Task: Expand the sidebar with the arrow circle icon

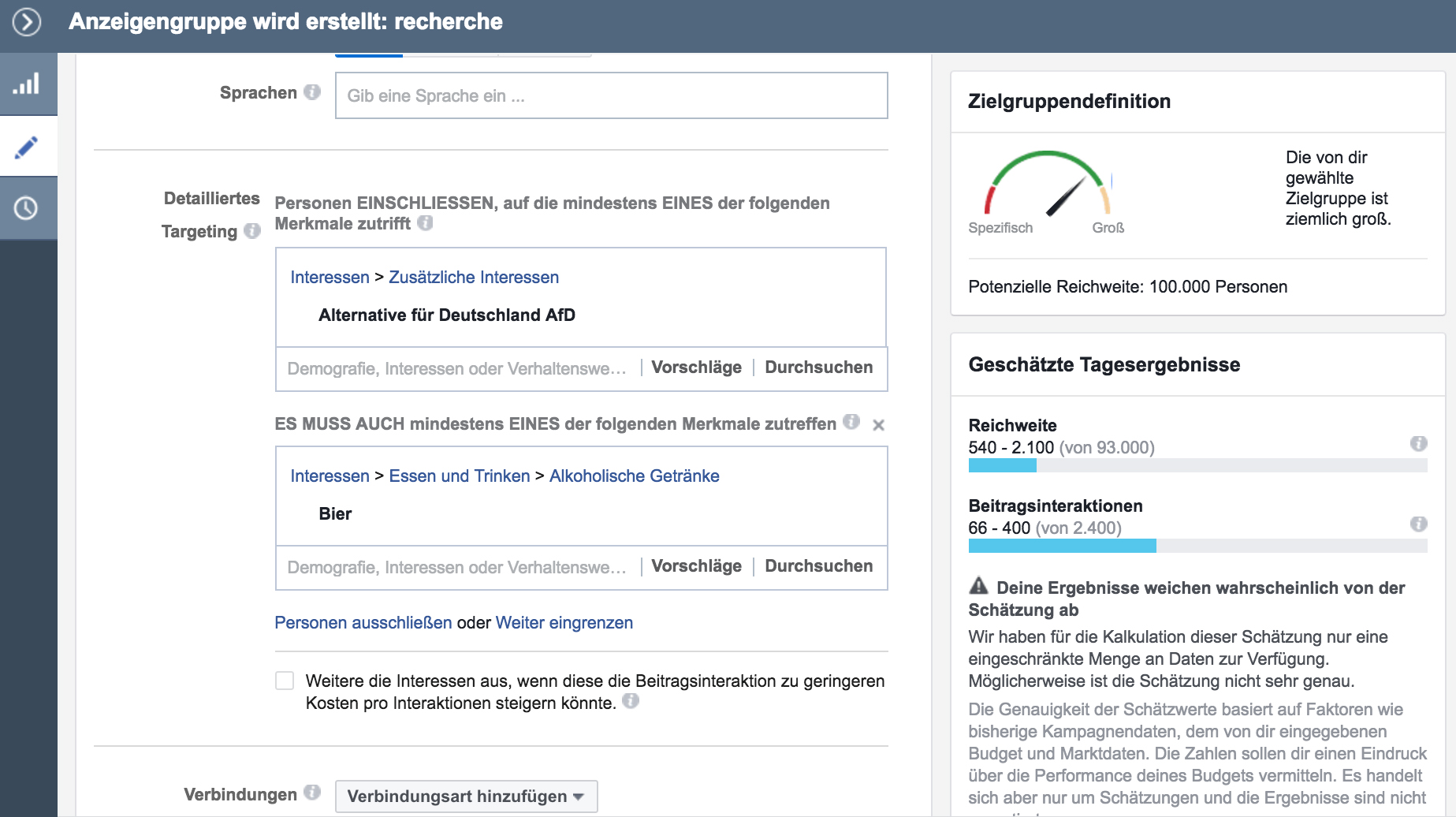Action: click(27, 22)
